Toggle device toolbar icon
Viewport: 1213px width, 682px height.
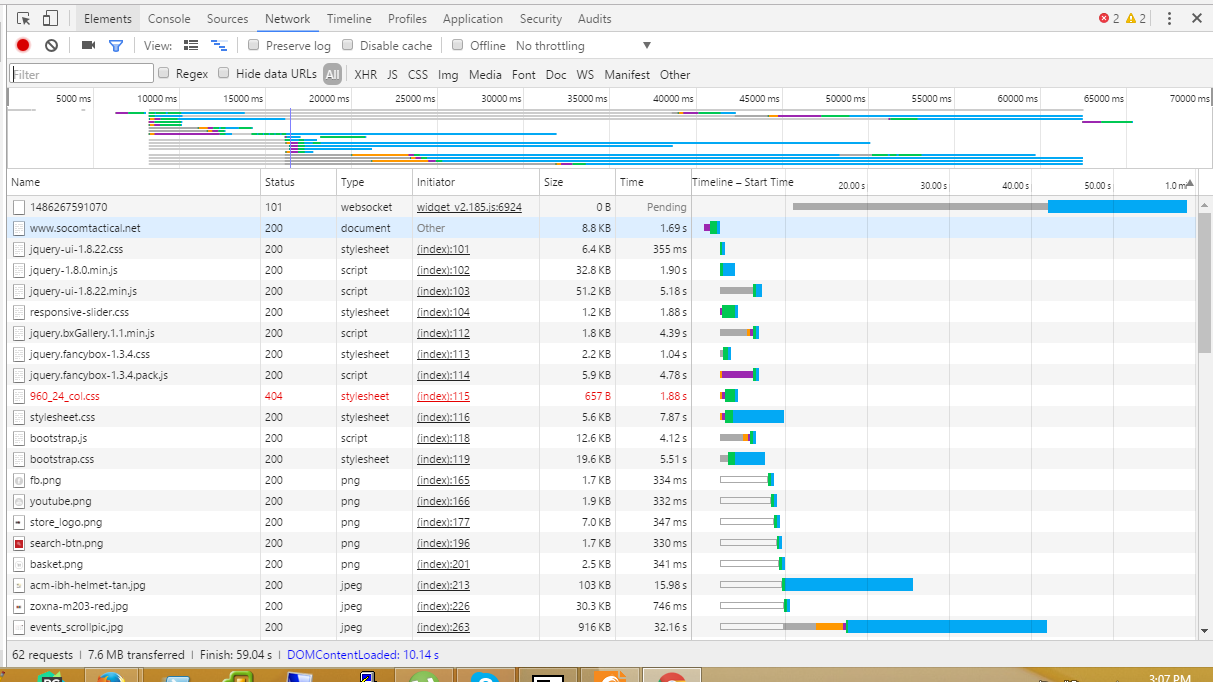point(50,18)
